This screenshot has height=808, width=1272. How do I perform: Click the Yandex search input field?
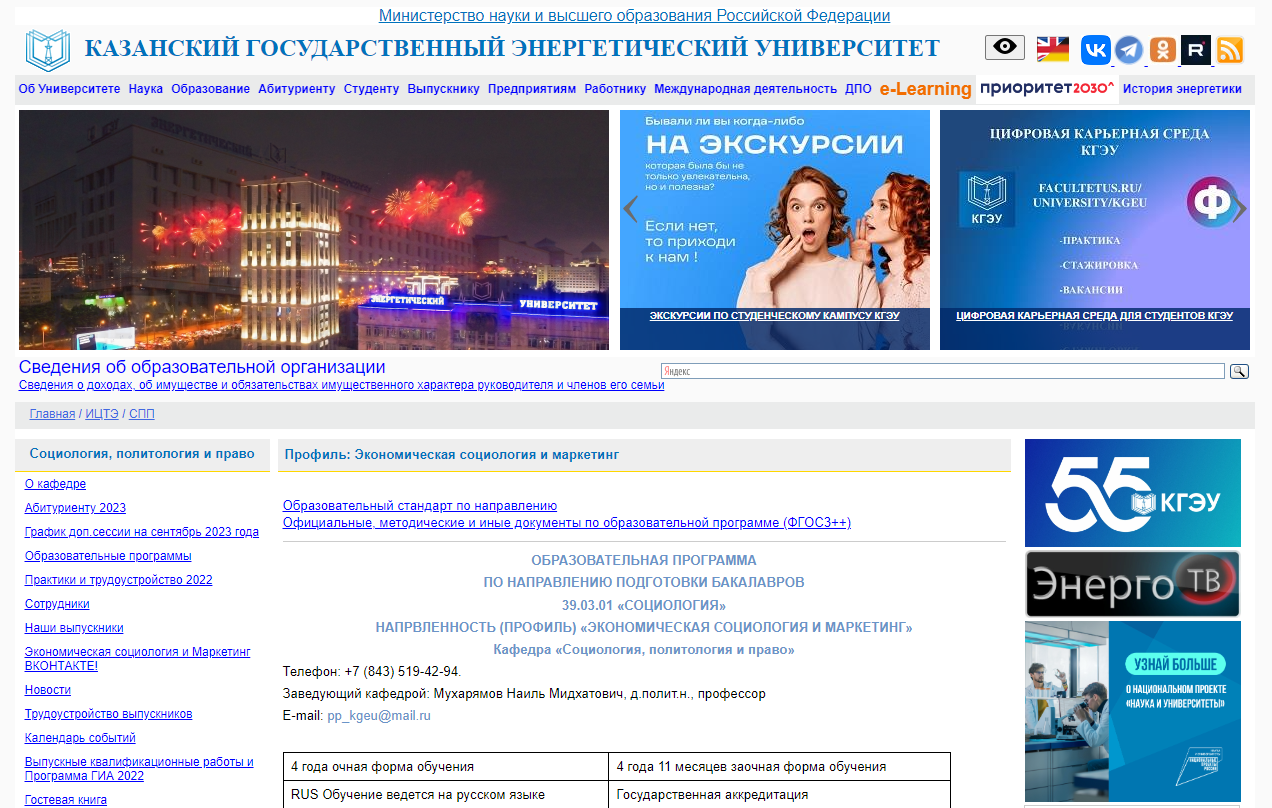point(942,371)
